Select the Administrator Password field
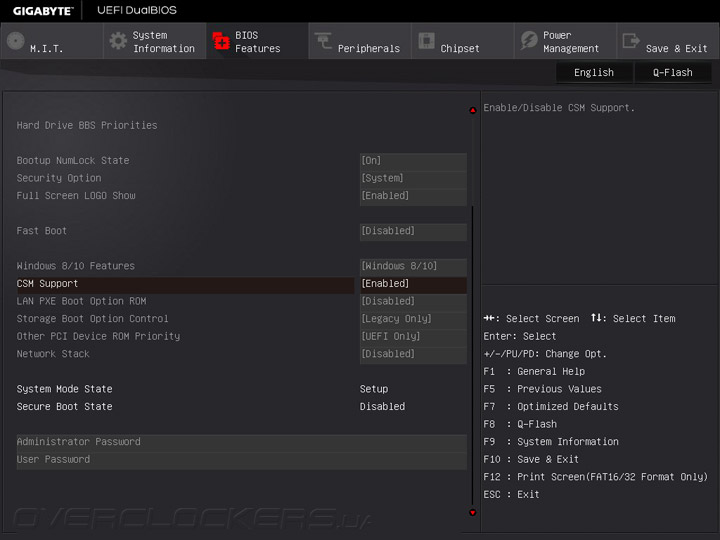 pyautogui.click(x=242, y=442)
